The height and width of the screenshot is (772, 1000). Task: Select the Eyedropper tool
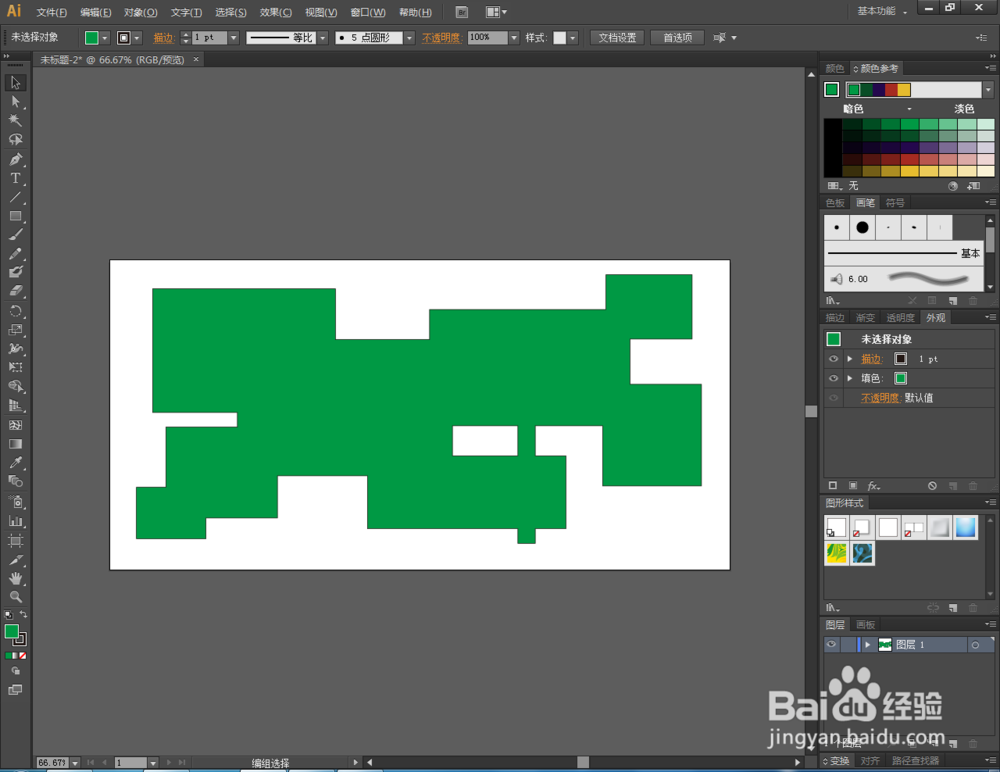click(x=15, y=463)
